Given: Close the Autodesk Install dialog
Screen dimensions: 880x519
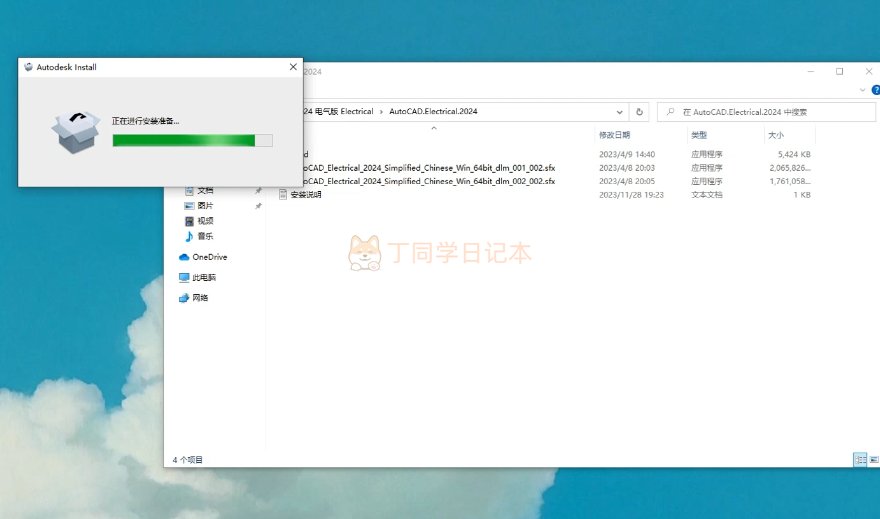Looking at the screenshot, I should coord(293,67).
